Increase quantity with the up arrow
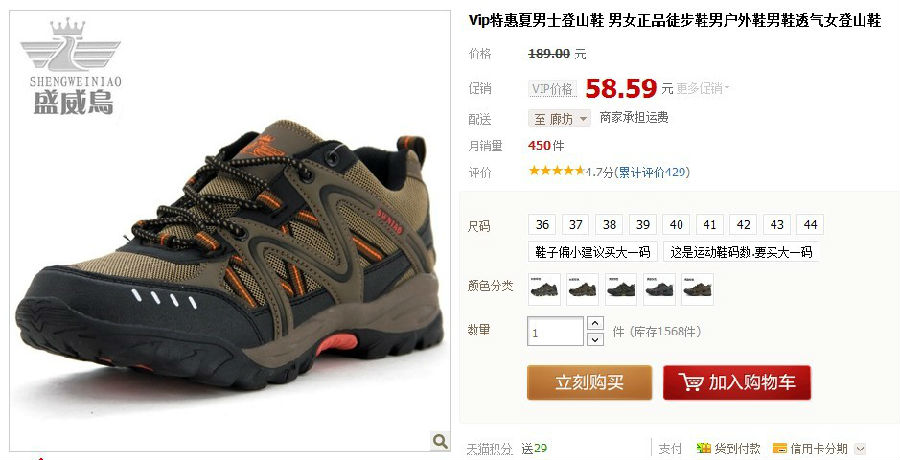The width and height of the screenshot is (900, 460). (595, 323)
